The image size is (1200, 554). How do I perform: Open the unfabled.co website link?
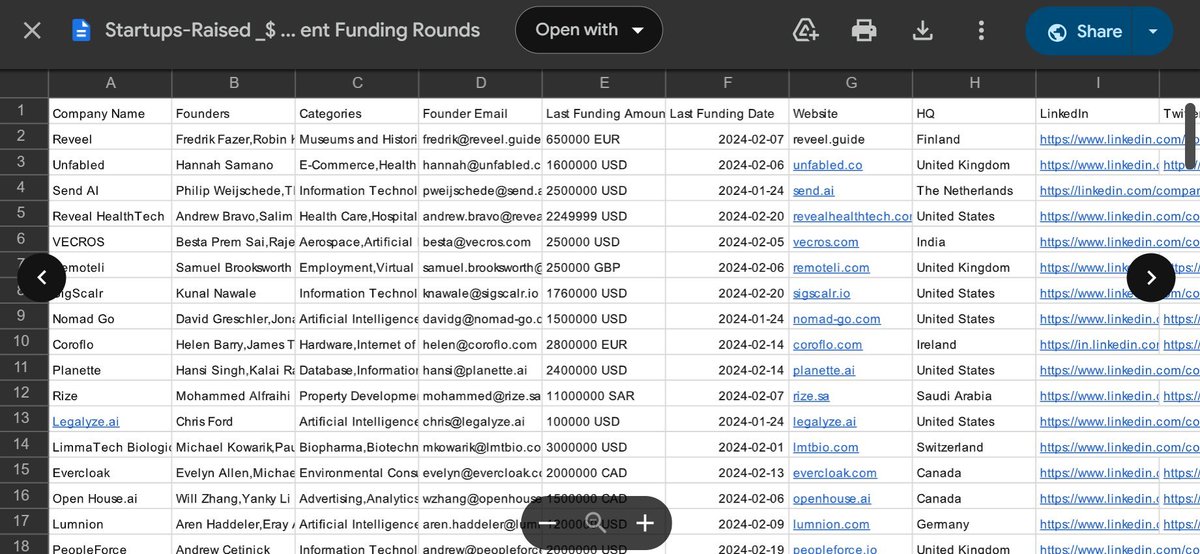tap(828, 165)
